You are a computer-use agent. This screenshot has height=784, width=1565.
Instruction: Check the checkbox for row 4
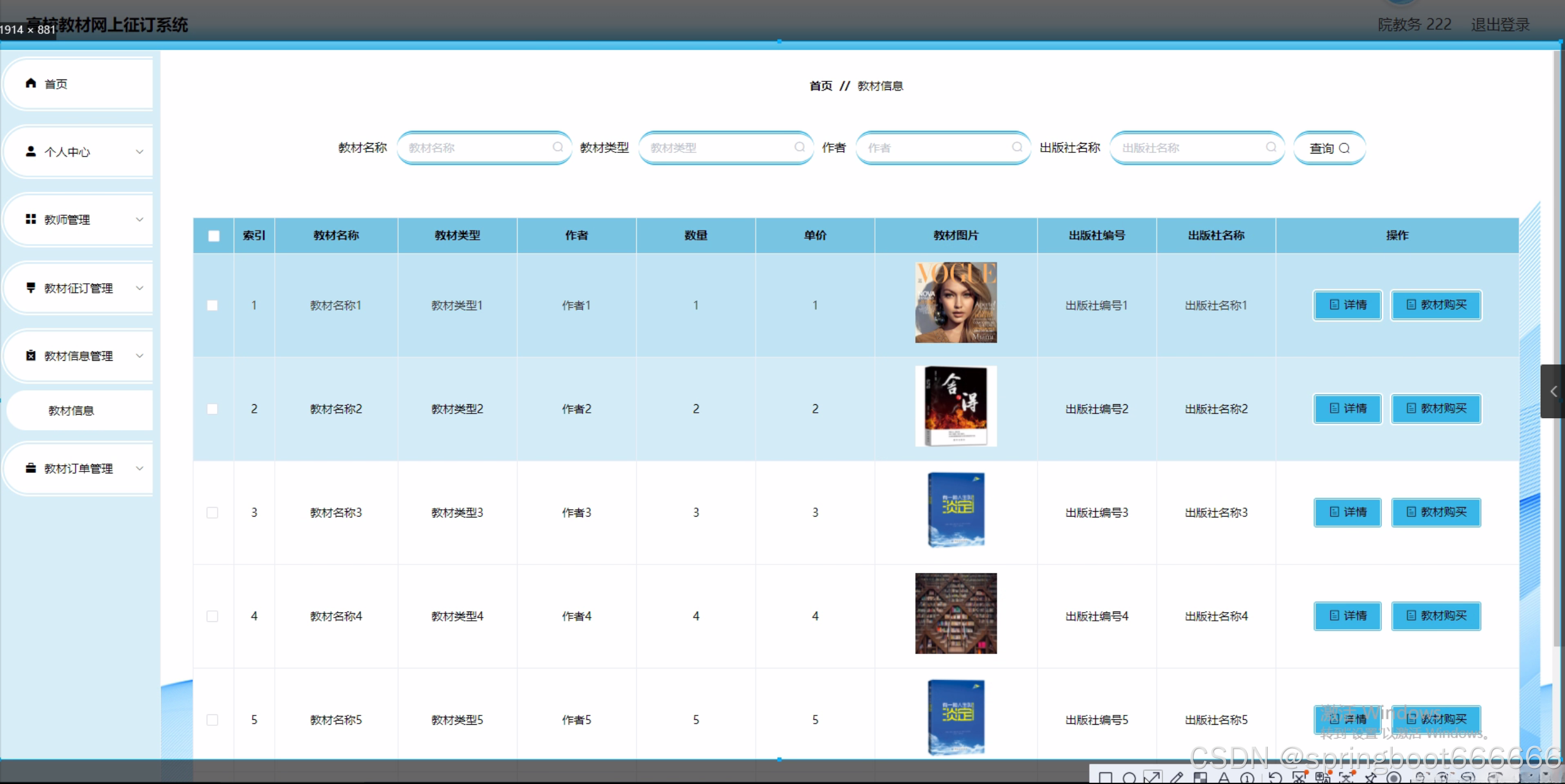click(x=212, y=616)
